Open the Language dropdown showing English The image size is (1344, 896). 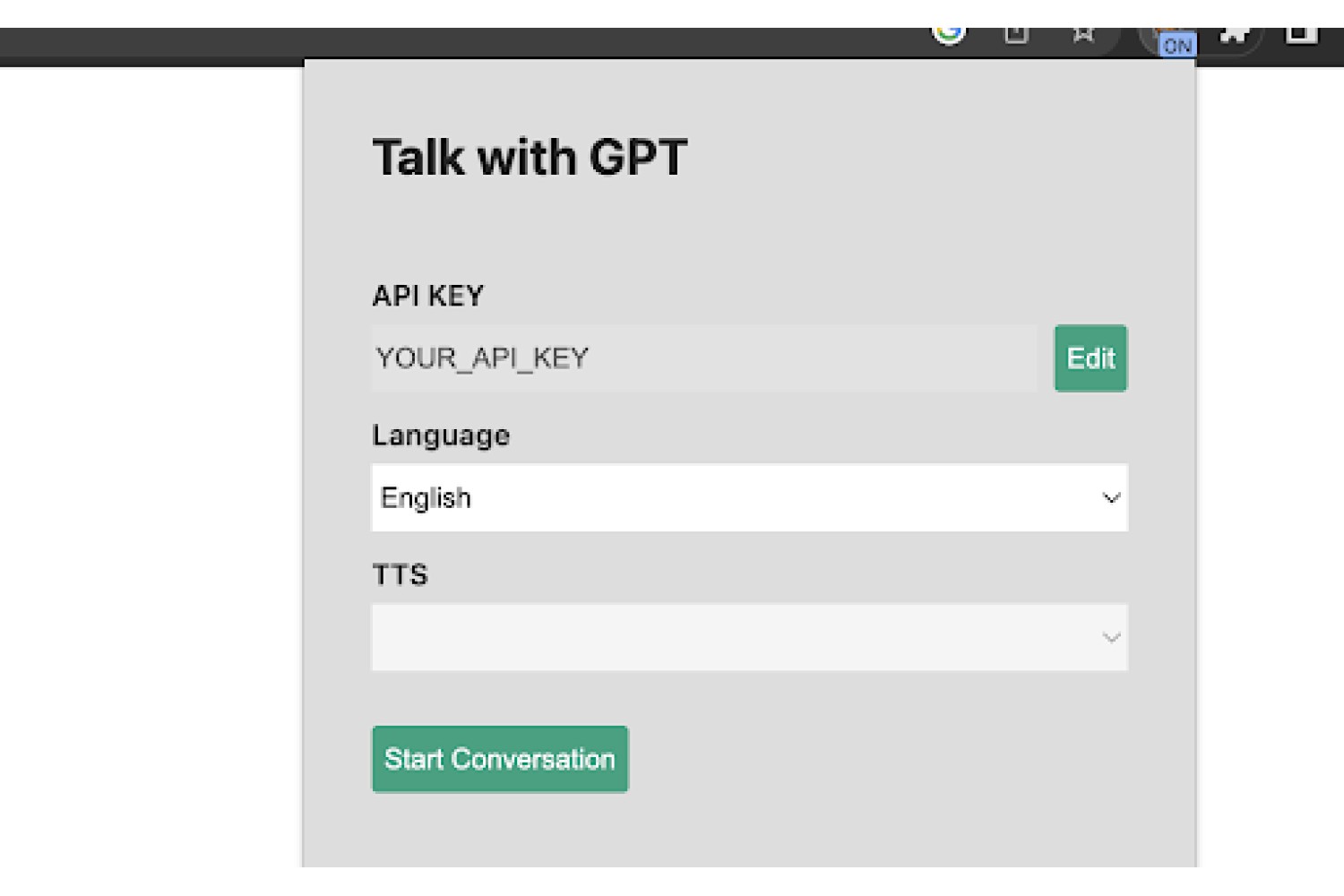click(x=750, y=497)
